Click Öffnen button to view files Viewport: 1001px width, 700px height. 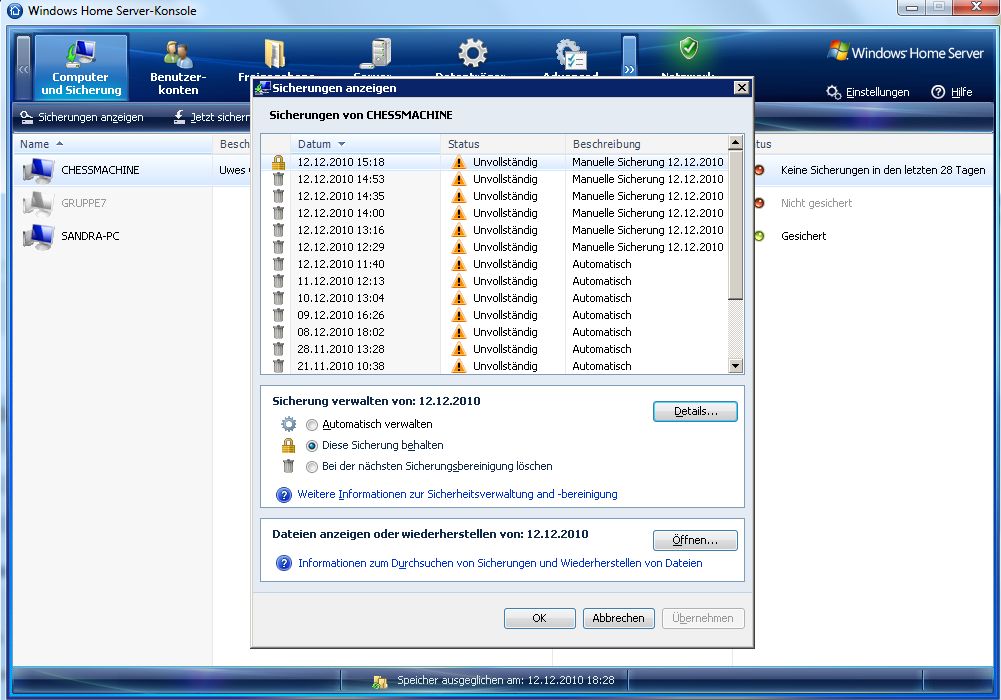click(695, 540)
